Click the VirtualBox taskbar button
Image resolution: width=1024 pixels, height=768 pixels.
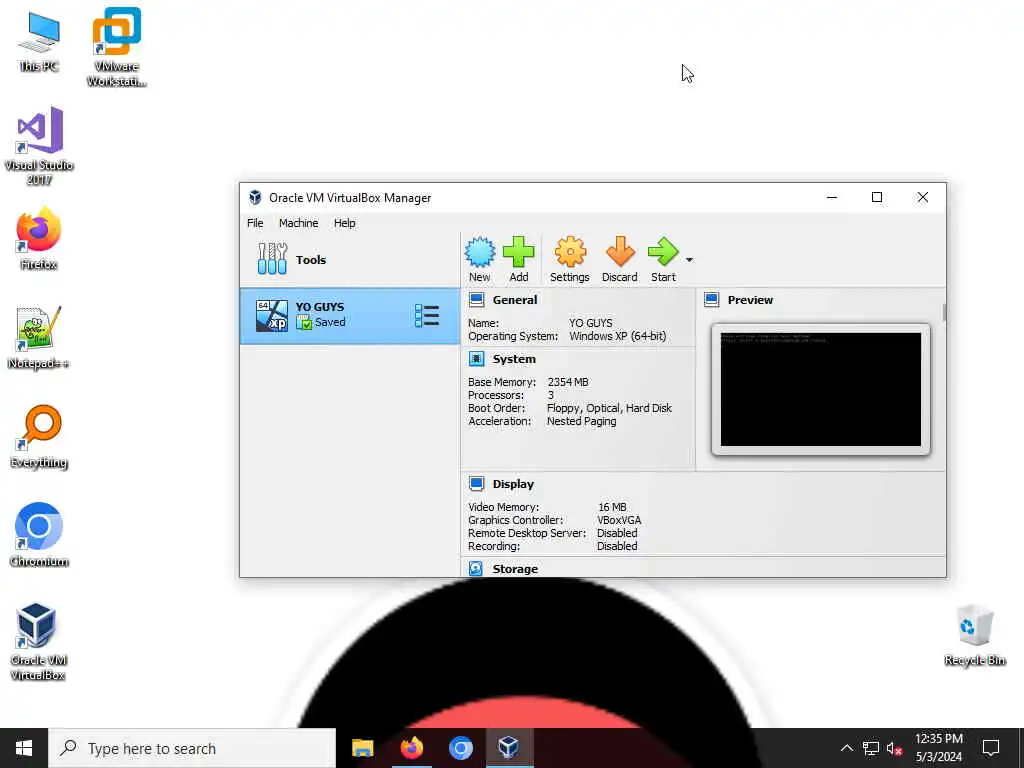509,748
